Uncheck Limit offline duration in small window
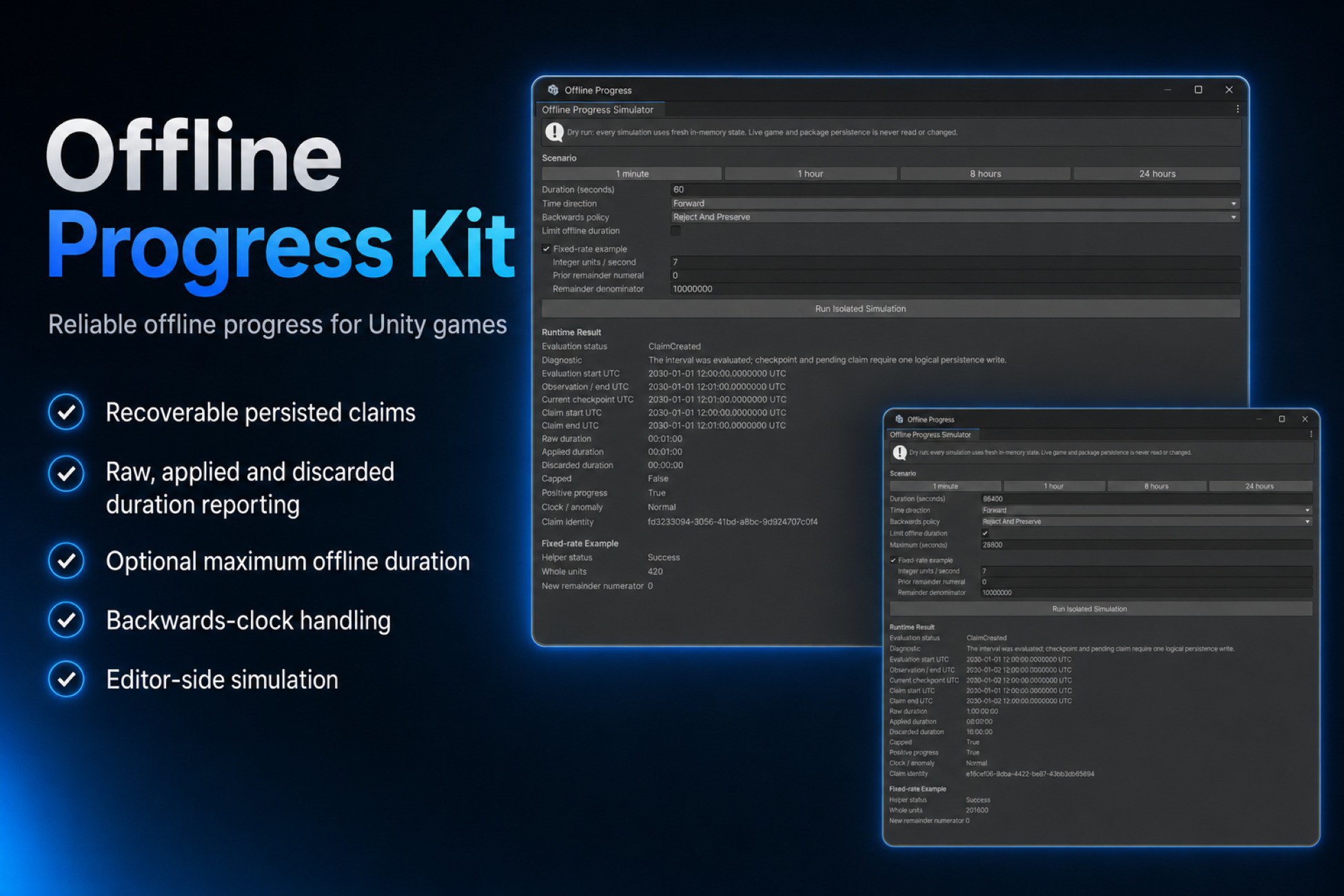The width and height of the screenshot is (1344, 896). point(985,533)
